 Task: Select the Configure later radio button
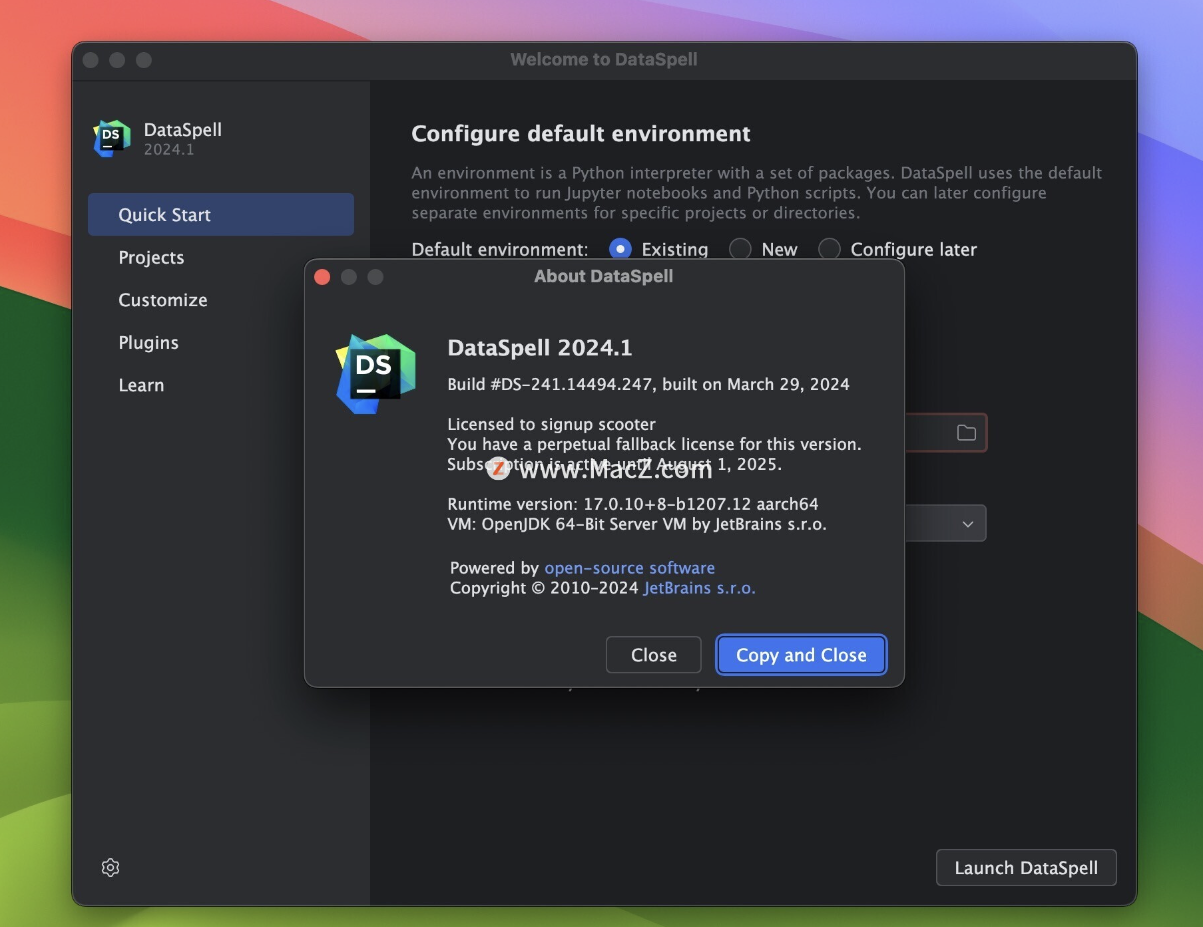tap(829, 249)
